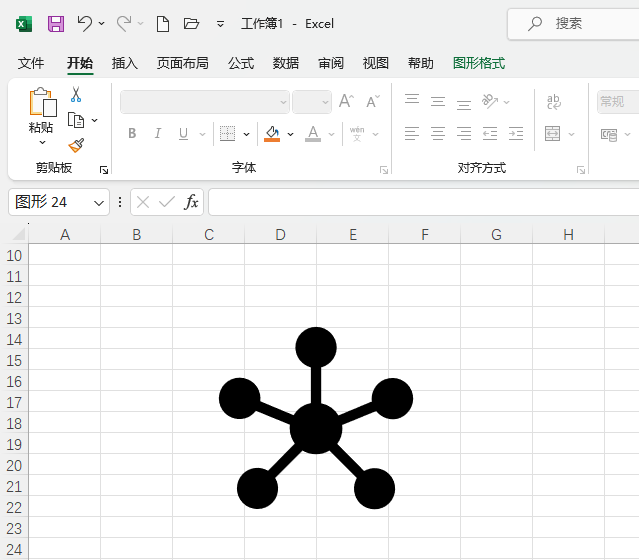Click the Borders icon

(227, 134)
